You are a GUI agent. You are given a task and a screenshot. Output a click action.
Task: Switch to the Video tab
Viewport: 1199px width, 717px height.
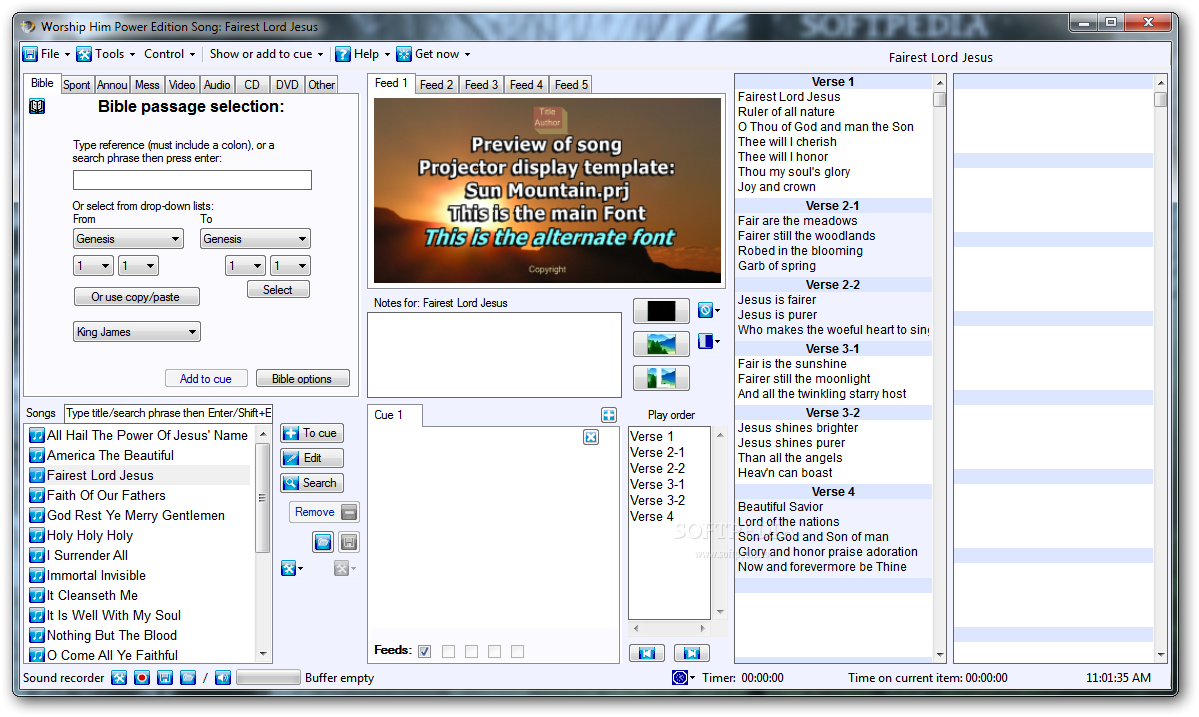(182, 85)
